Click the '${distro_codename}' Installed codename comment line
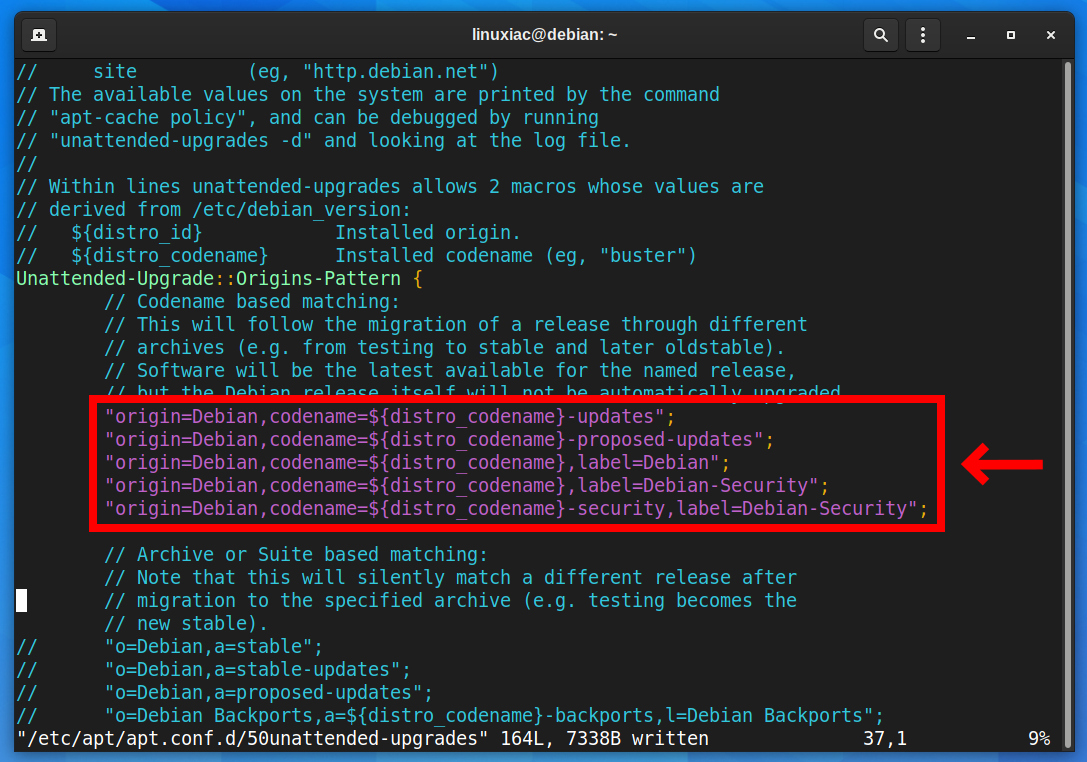Viewport: 1087px width, 762px height. [356, 255]
